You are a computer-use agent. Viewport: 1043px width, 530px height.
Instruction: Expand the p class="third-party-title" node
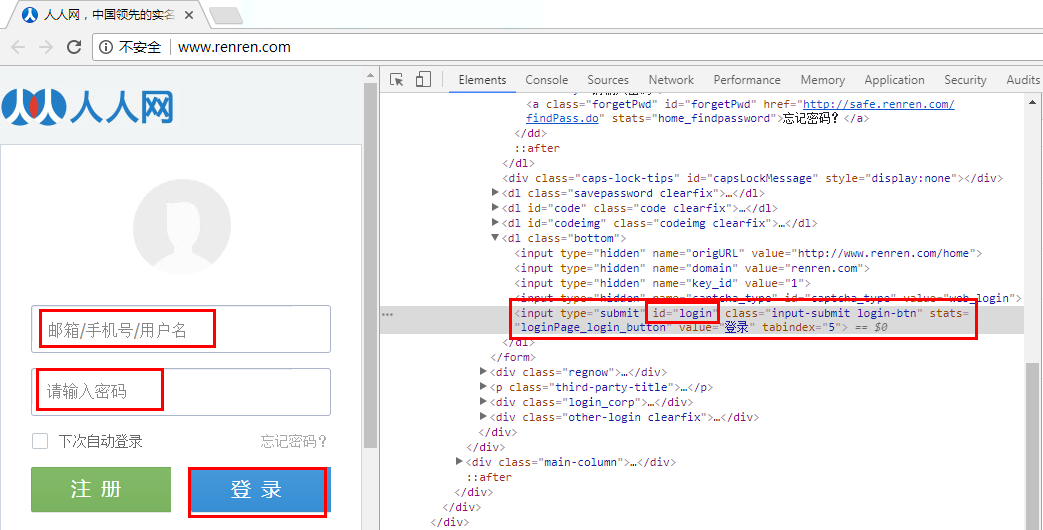click(484, 386)
